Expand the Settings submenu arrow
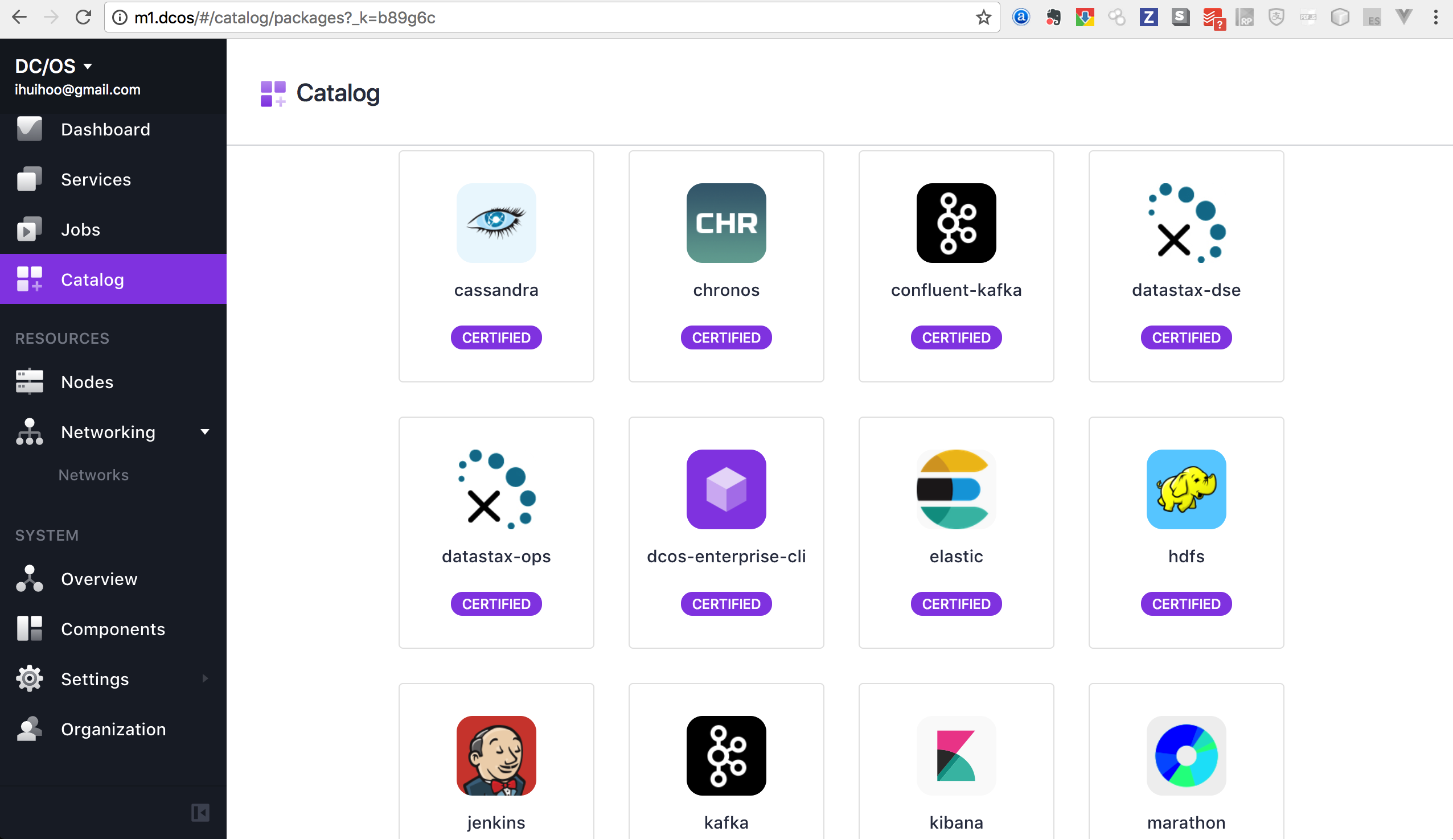1453x840 pixels. click(x=205, y=678)
